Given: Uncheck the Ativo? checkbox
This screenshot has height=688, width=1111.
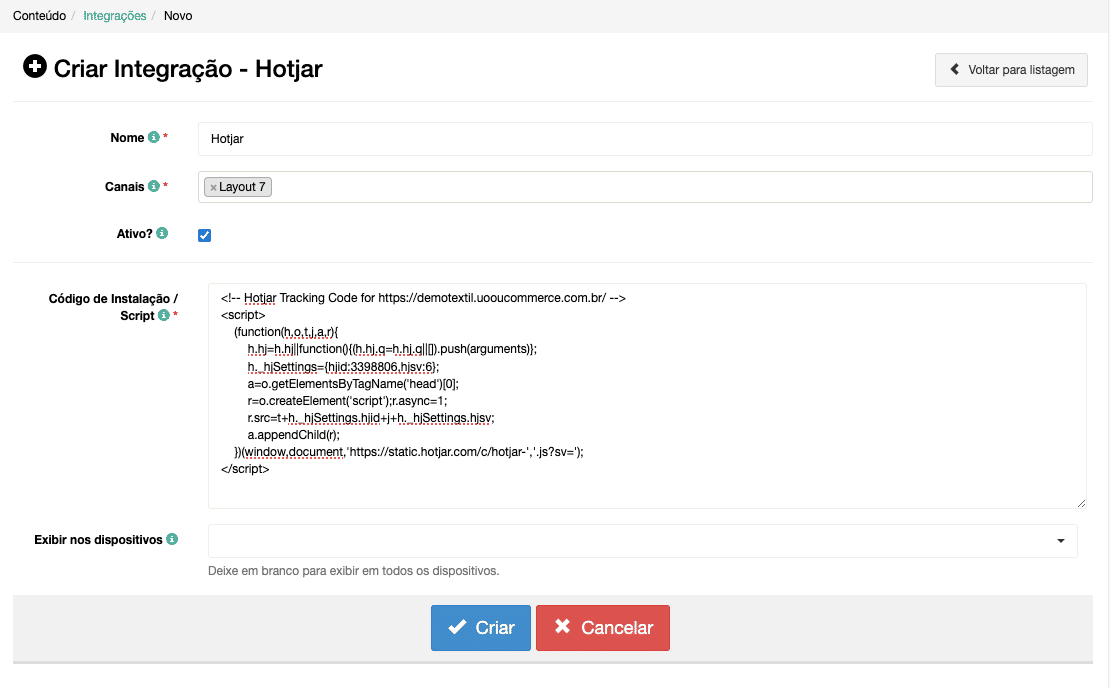Looking at the screenshot, I should 205,235.
